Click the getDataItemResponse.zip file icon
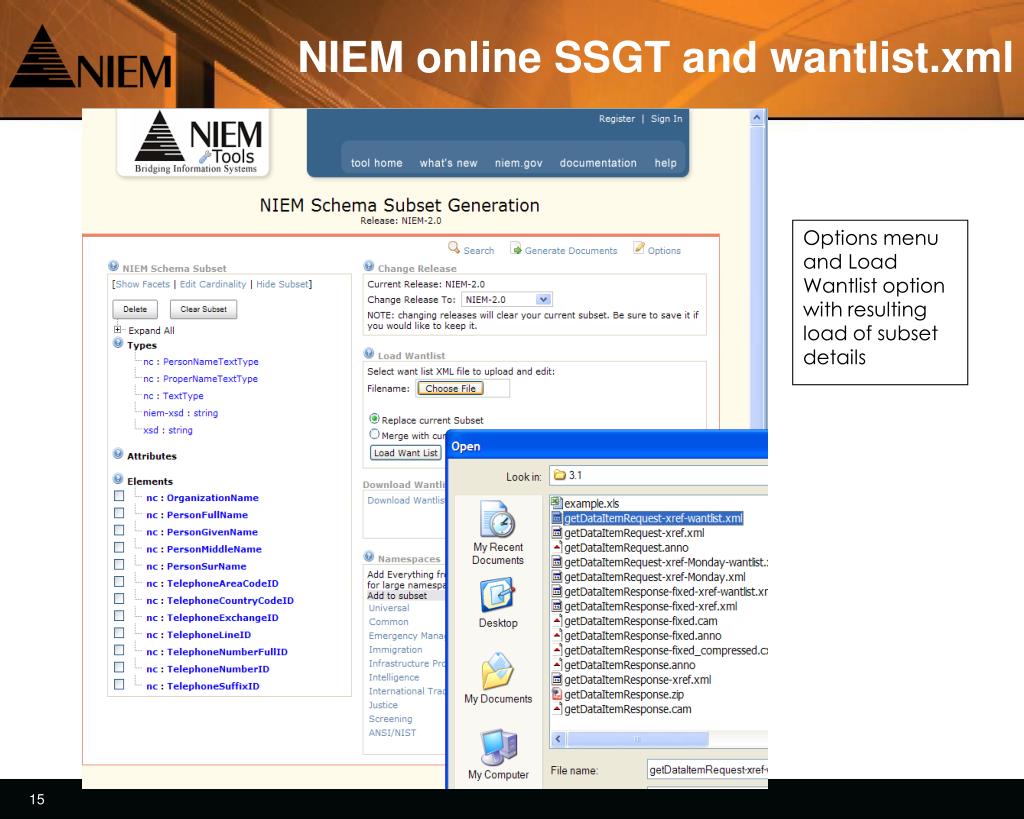 [556, 694]
